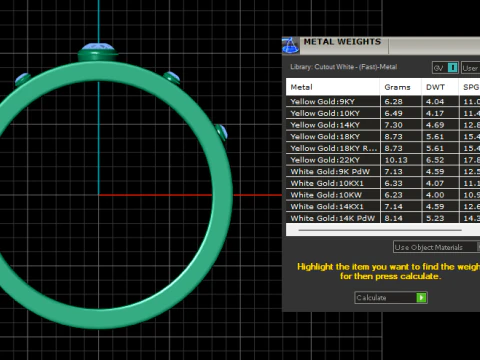The width and height of the screenshot is (480, 360).
Task: Select the White Gold:14KX1 row
Action: 383,206
